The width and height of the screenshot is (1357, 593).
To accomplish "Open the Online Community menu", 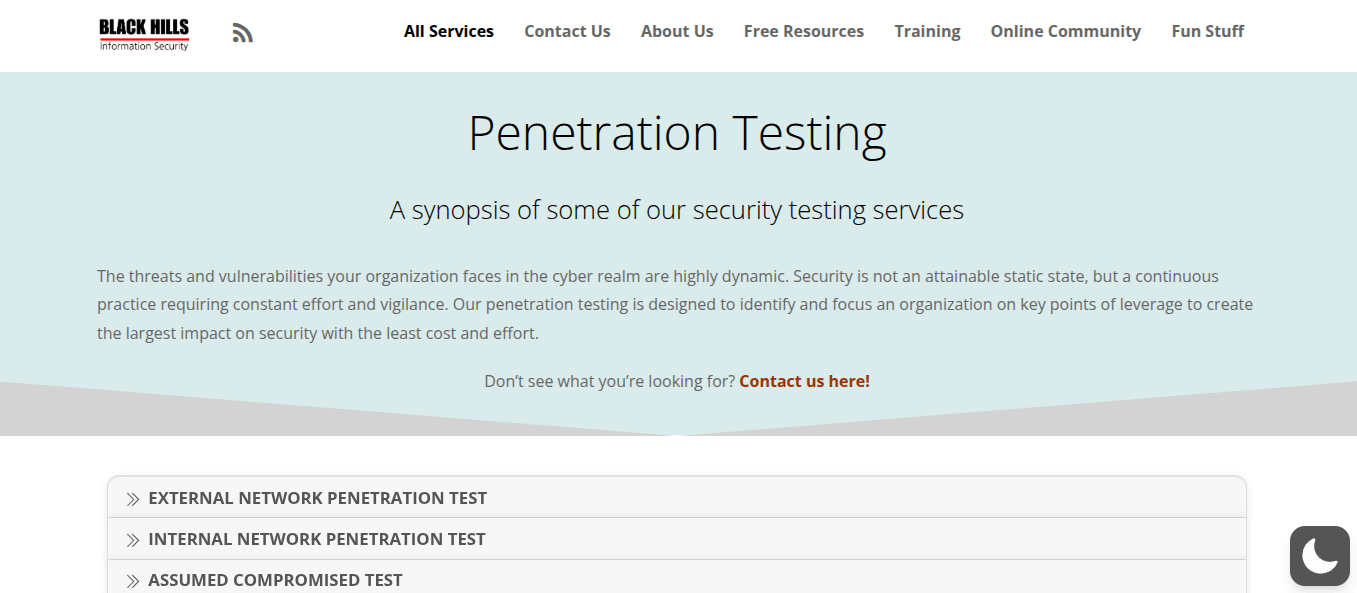I will 1066,31.
